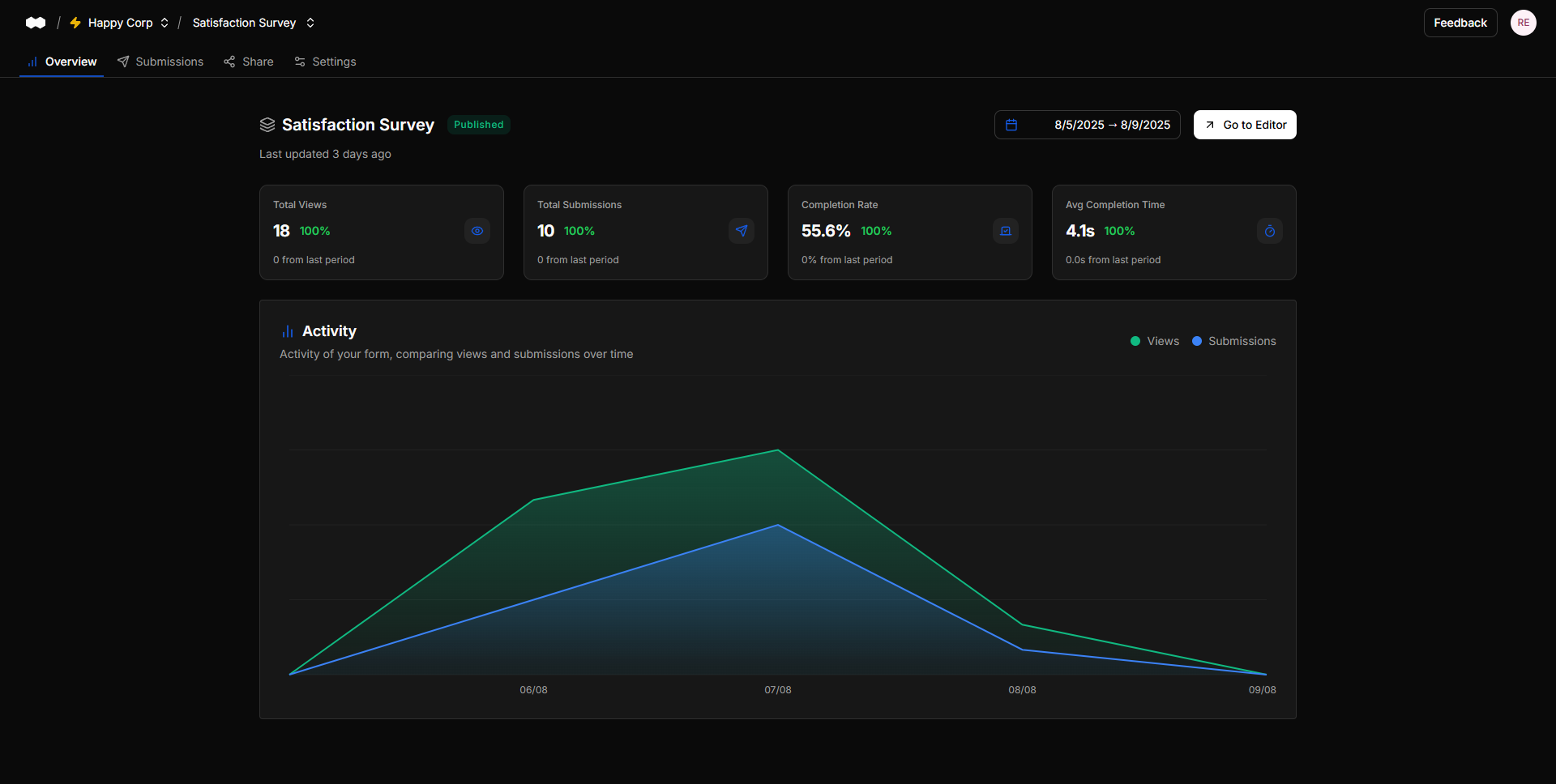Screen dimensions: 1556x784
Task: Click the eye icon on Total Views card
Action: (477, 231)
